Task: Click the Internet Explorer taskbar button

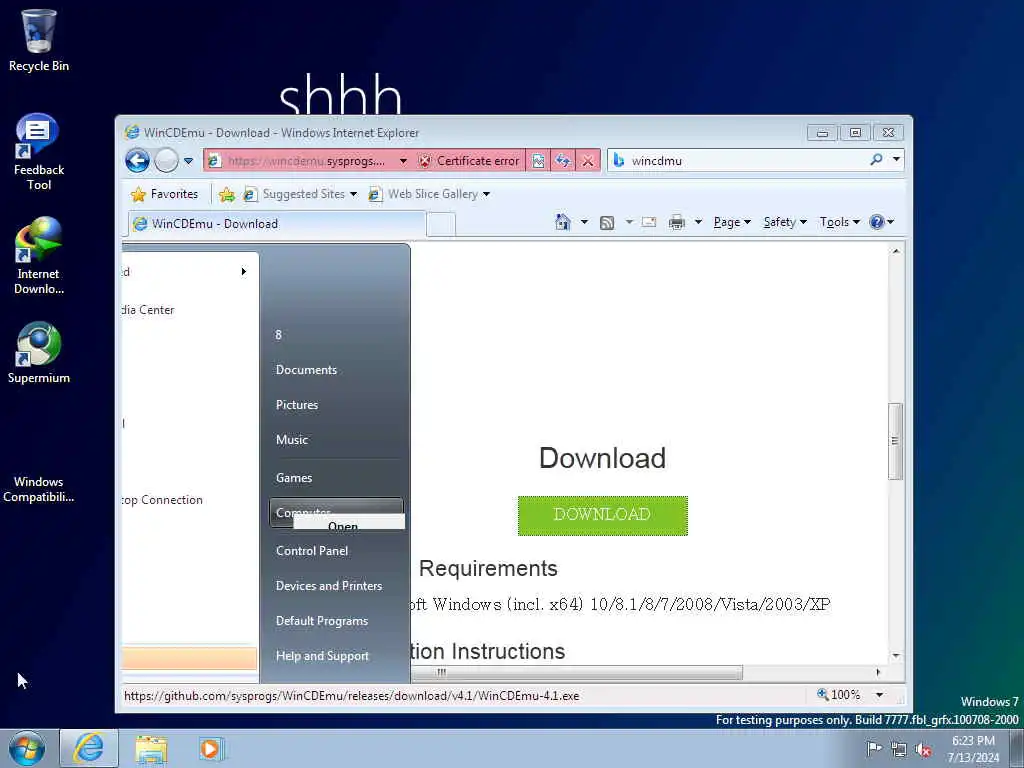Action: (89, 748)
